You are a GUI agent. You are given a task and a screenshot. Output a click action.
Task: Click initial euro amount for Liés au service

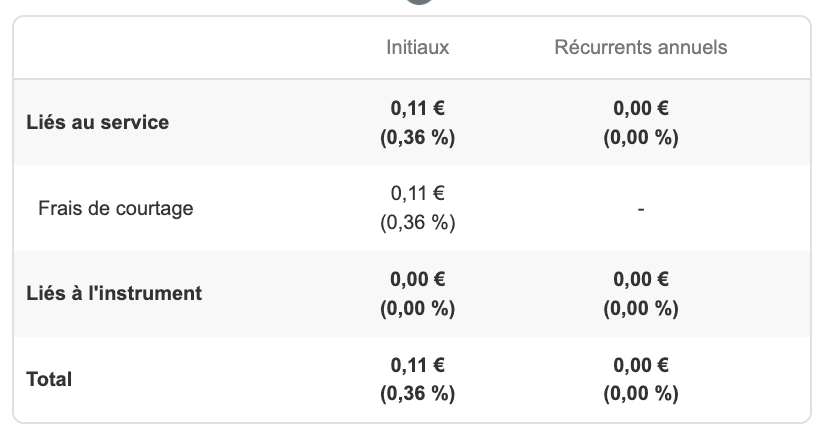(417, 109)
